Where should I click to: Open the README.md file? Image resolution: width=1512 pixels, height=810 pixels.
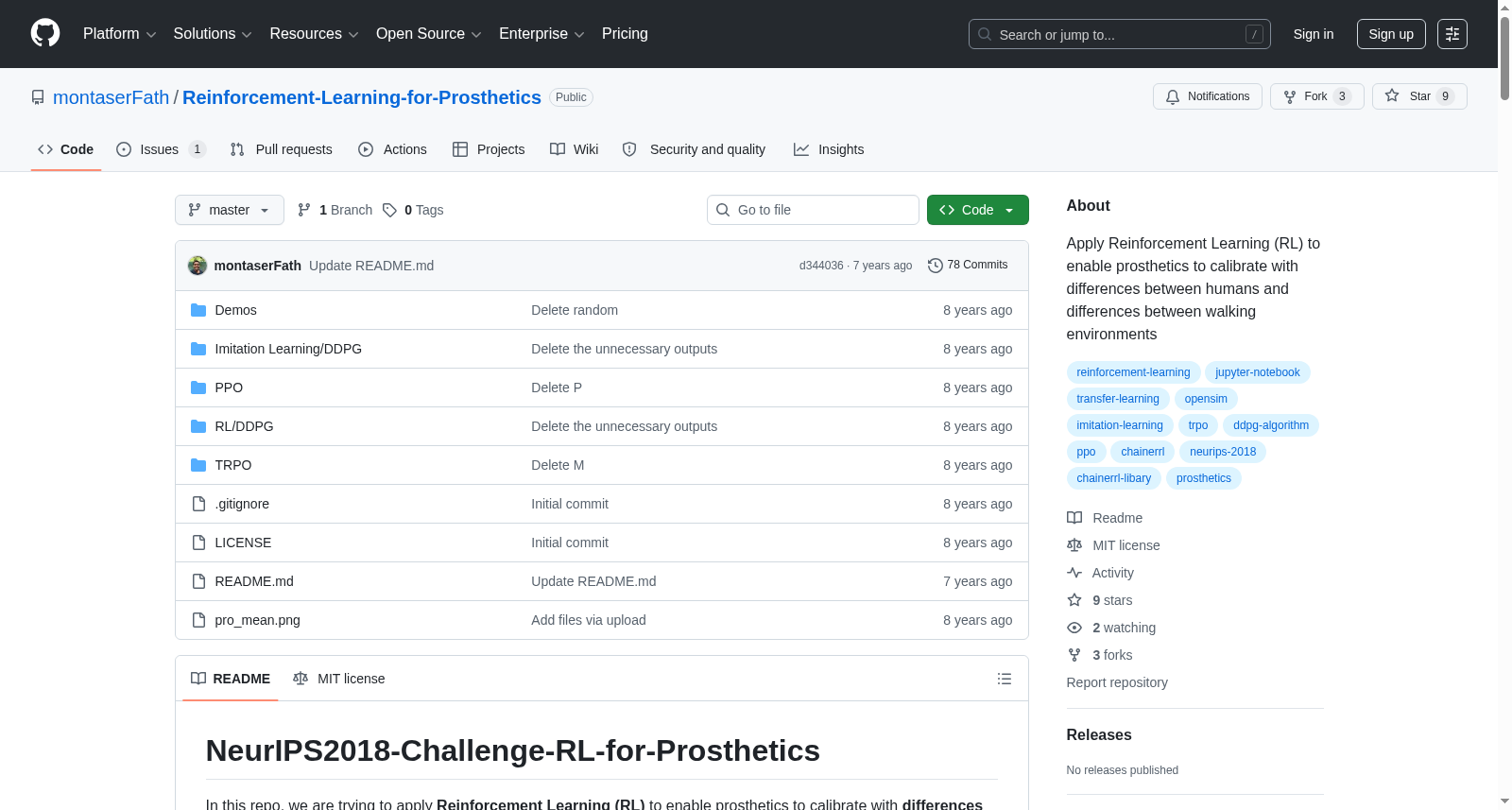pyautogui.click(x=254, y=581)
